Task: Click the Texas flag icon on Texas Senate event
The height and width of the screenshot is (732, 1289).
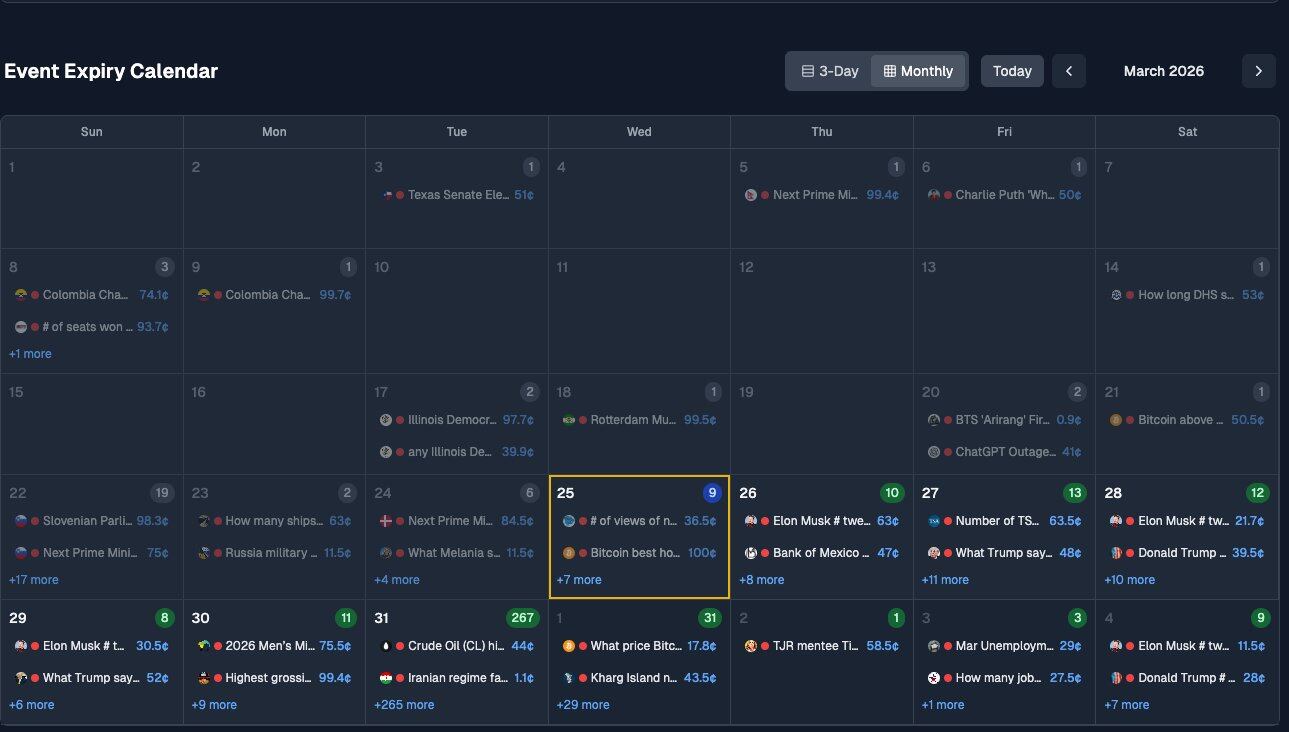Action: (x=386, y=195)
